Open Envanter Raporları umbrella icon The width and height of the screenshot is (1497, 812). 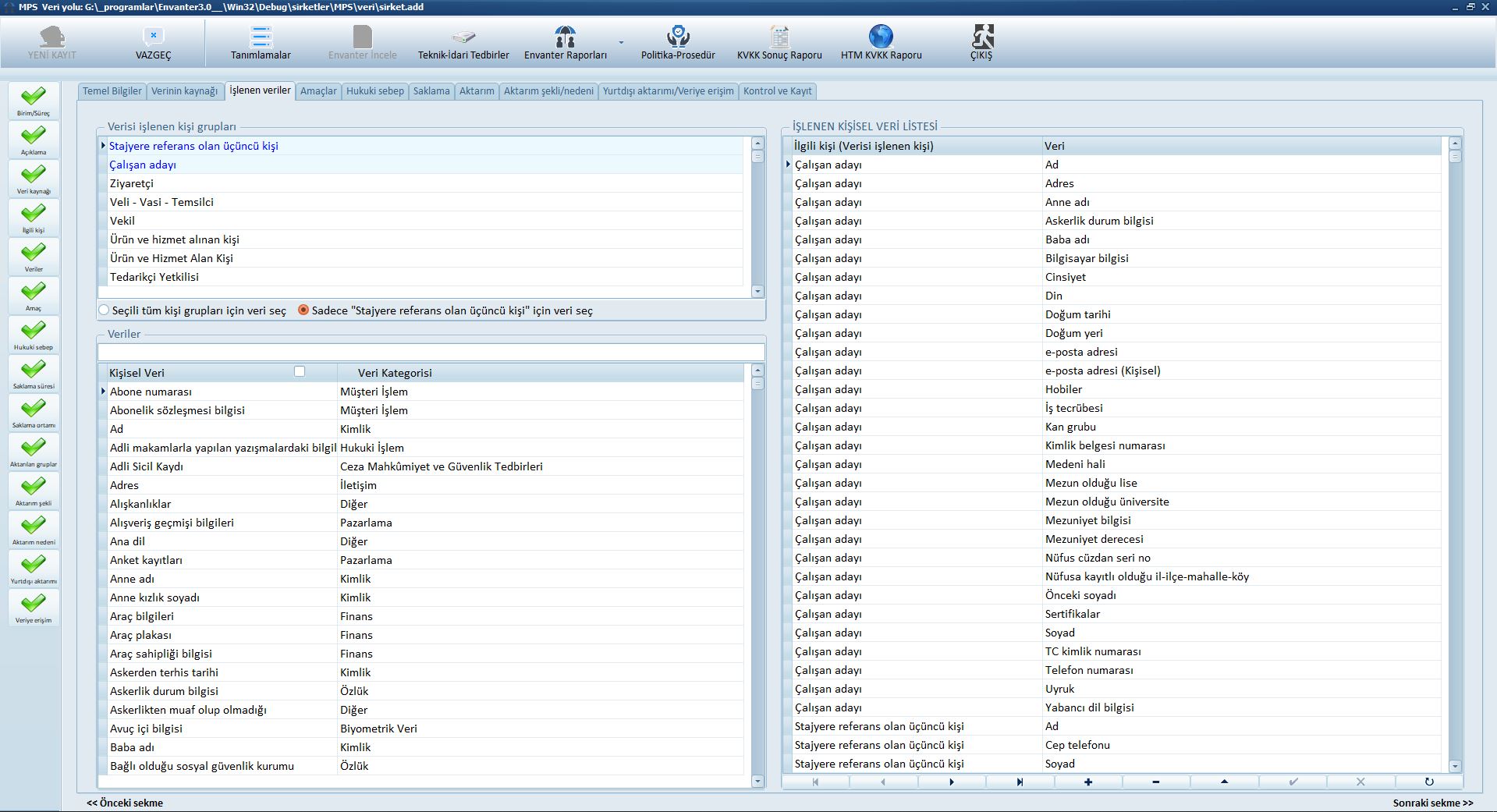[x=565, y=36]
